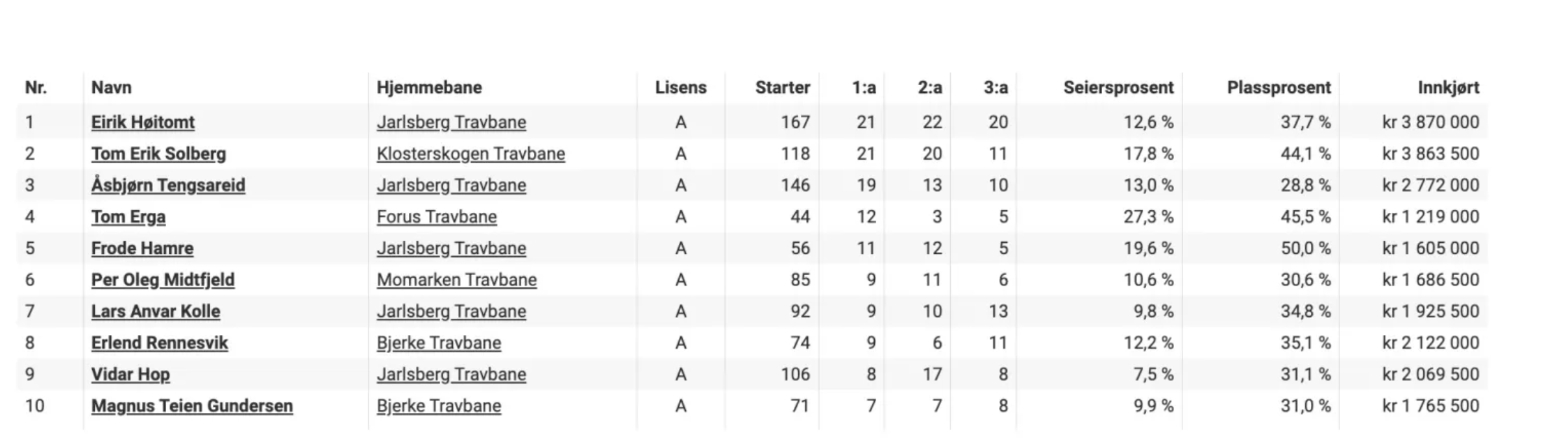Open Per Oleg Midtfjeld's page
This screenshot has height=444, width=1568.
point(163,280)
